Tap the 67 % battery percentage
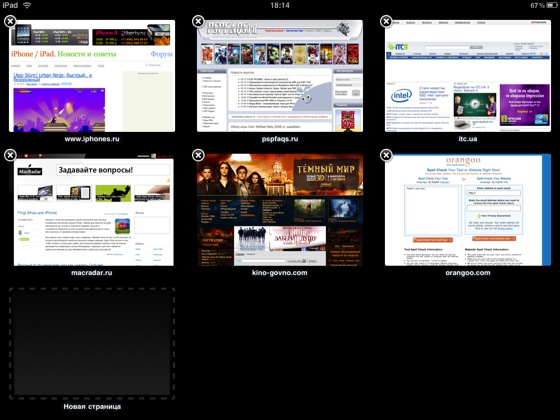 [537, 5]
